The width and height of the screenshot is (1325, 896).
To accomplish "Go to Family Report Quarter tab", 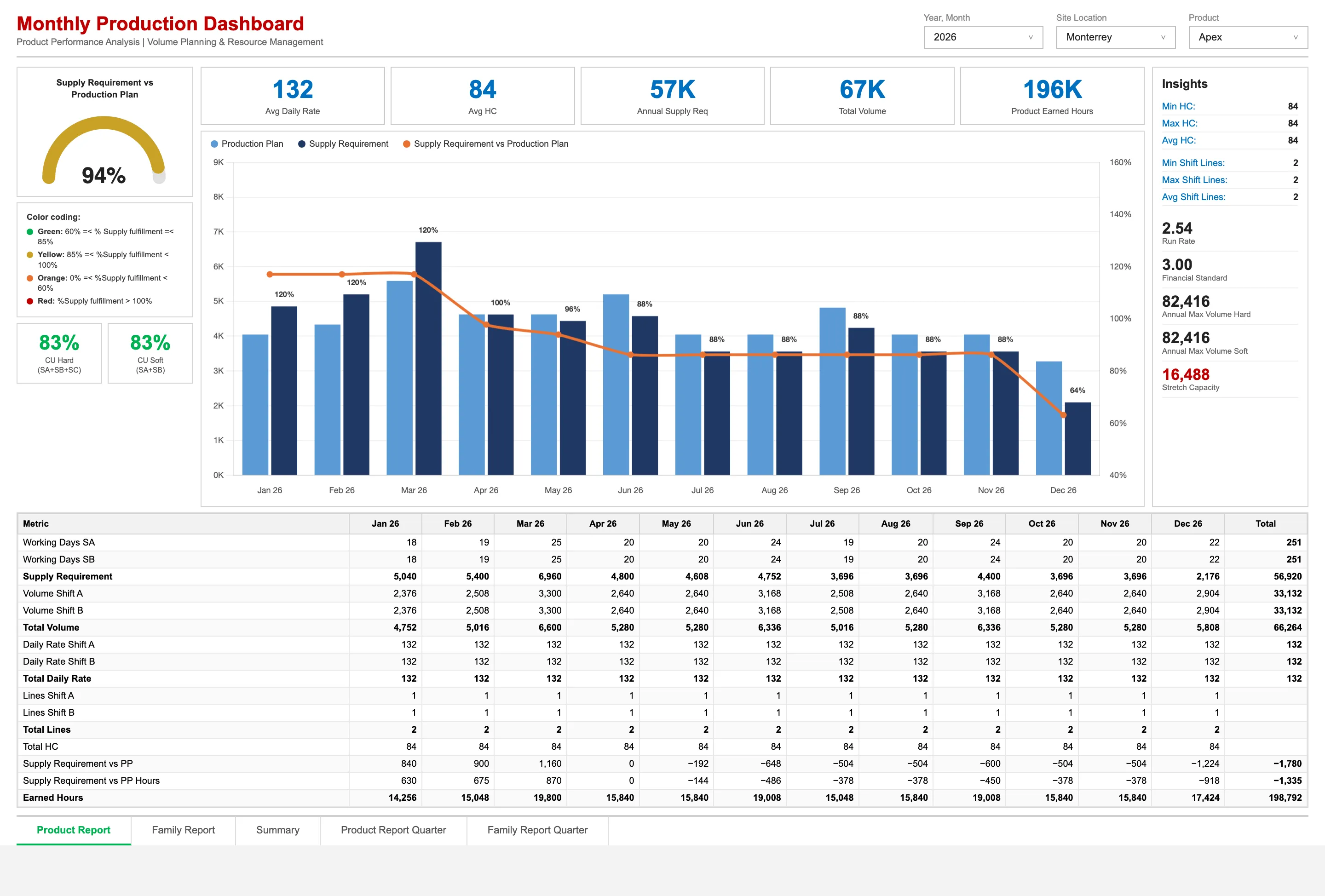I will [x=537, y=830].
